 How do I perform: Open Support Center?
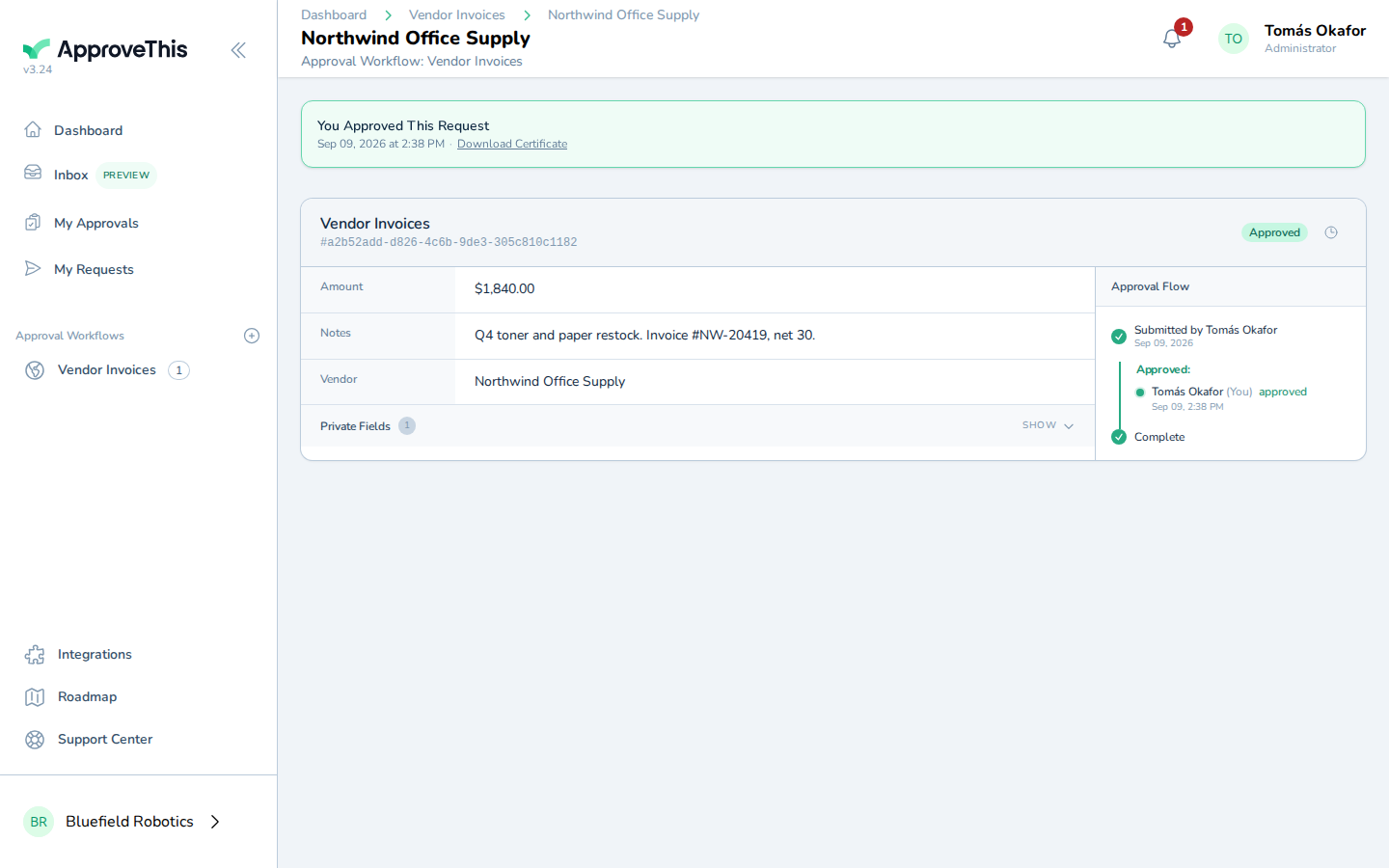(x=105, y=739)
